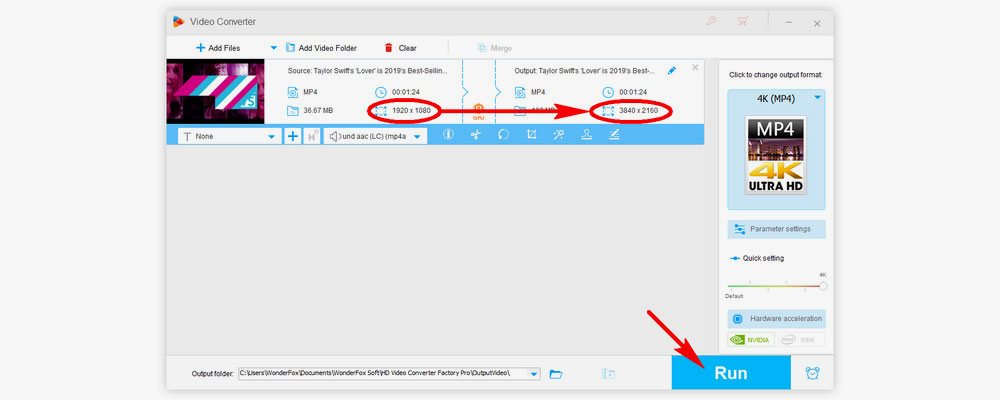Show file information via the info icon
Image resolution: width=1000 pixels, height=400 pixels.
[448, 135]
